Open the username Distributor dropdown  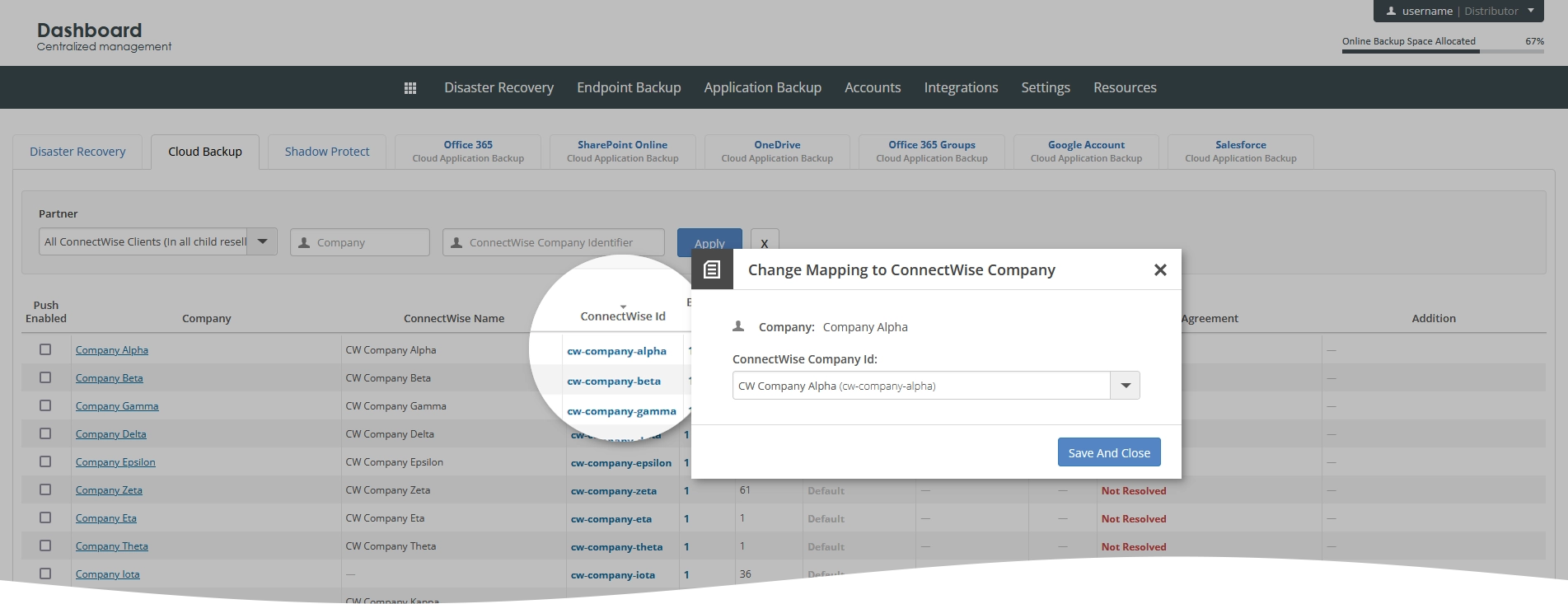click(1458, 11)
